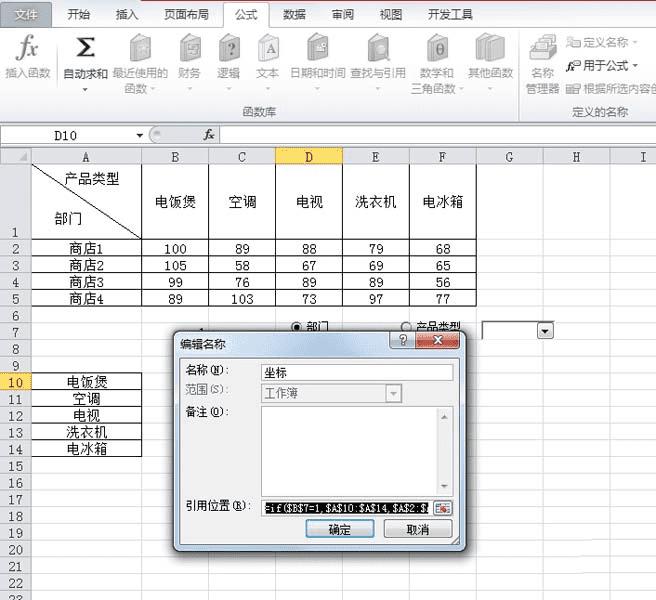
Task: Click the Refers to (引用位置) formula field
Action: tap(346, 508)
